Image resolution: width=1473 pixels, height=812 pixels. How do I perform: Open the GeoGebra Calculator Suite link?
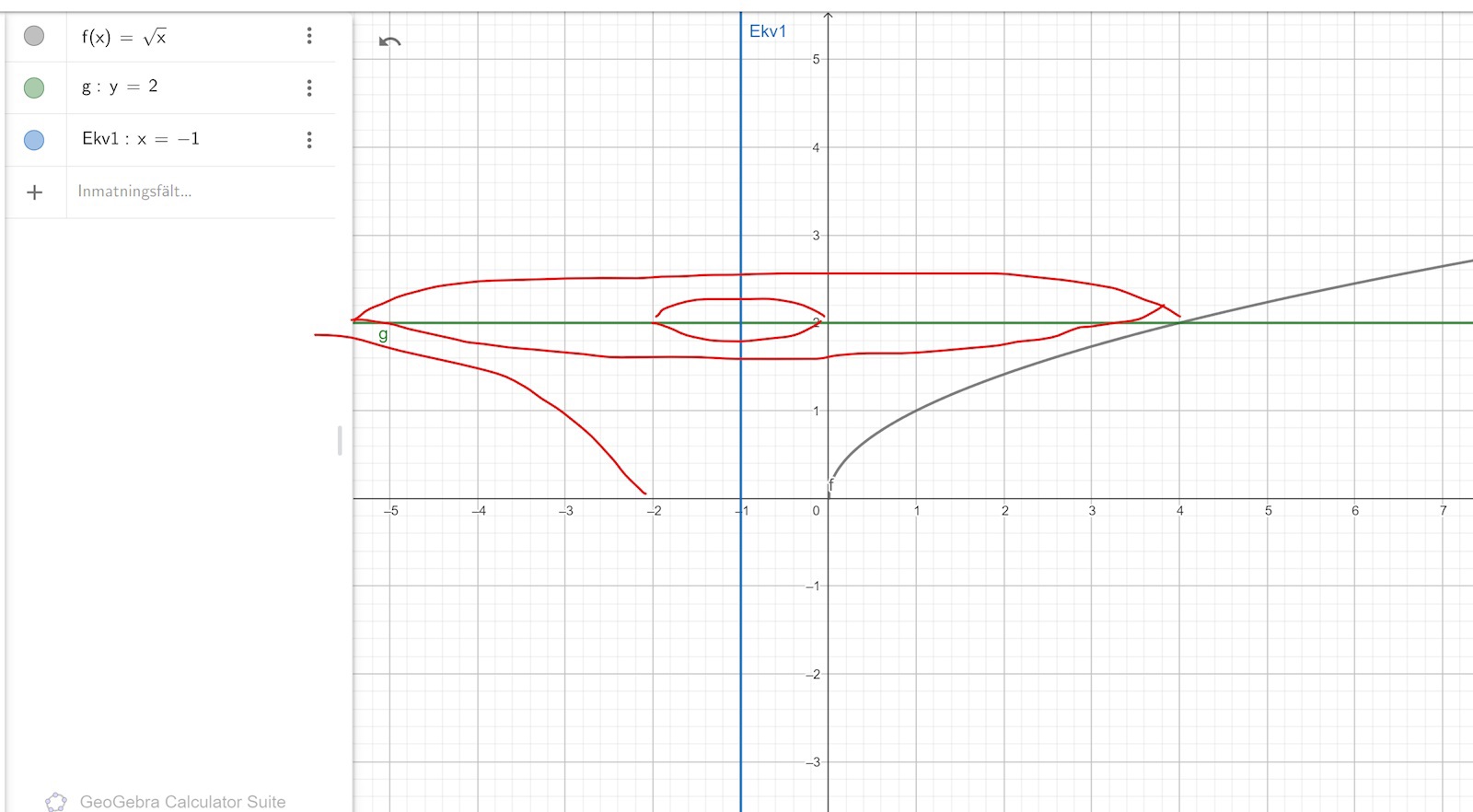tap(182, 802)
